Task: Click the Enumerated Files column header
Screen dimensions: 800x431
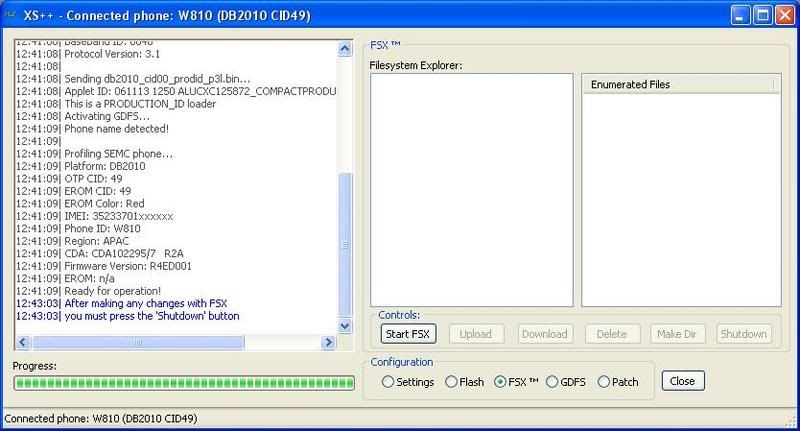Action: pyautogui.click(x=677, y=85)
